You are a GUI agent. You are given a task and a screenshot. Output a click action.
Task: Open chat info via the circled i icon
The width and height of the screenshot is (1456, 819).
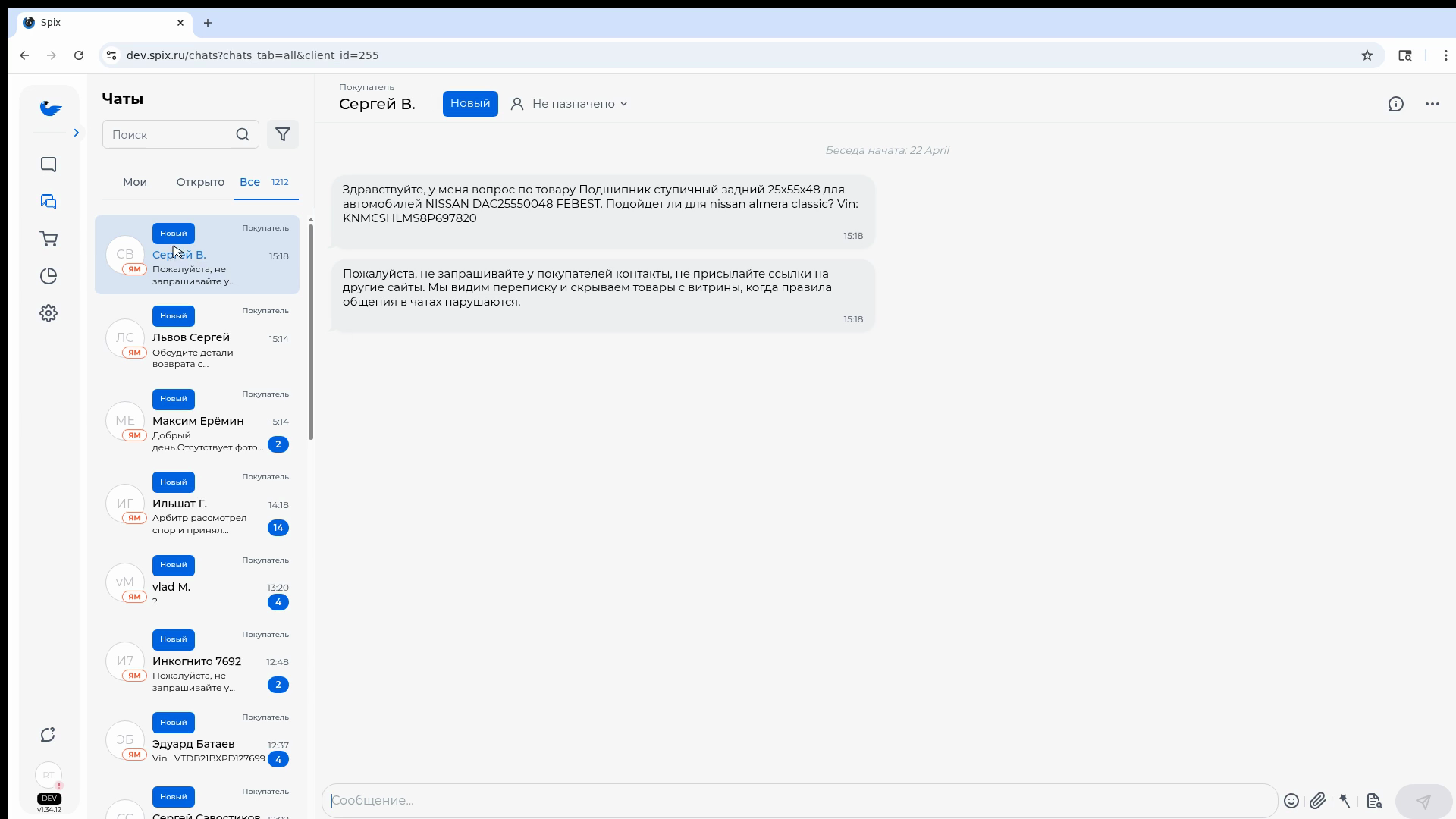[1396, 104]
